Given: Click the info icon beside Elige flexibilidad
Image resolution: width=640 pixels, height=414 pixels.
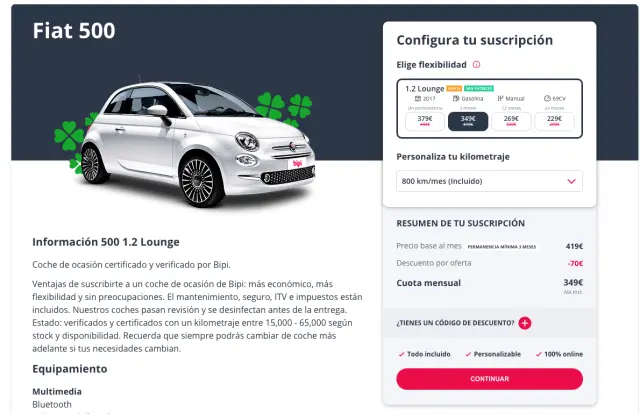Looking at the screenshot, I should [x=476, y=65].
